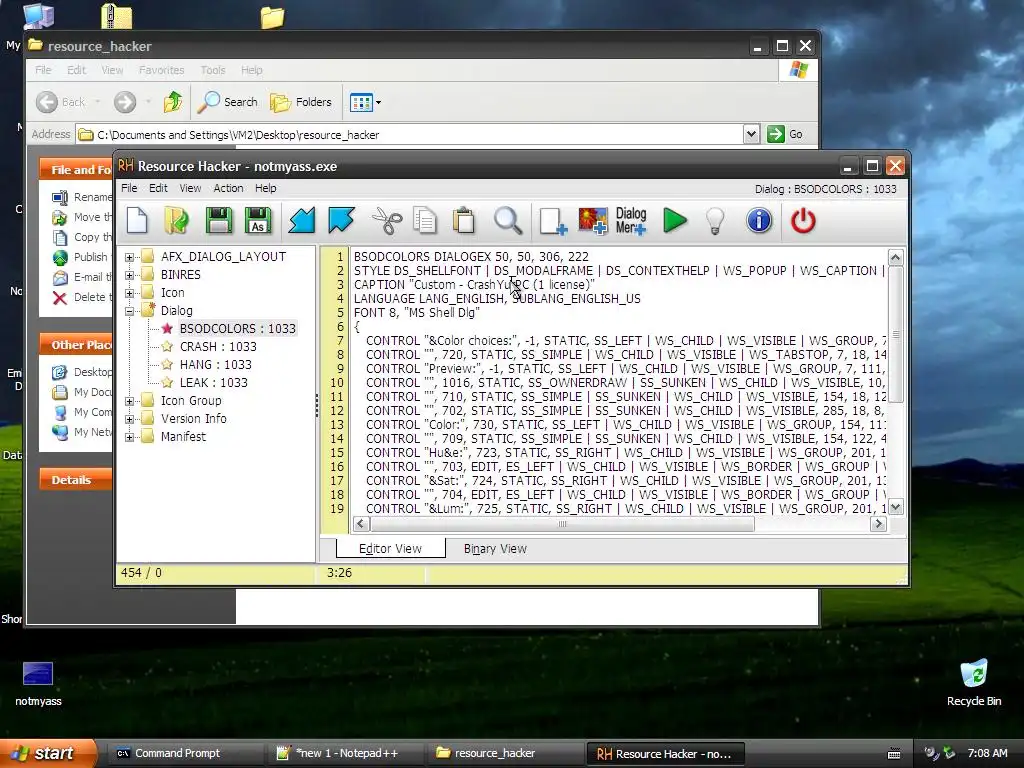Click the green Compile script play icon
The width and height of the screenshot is (1024, 768).
pos(675,220)
